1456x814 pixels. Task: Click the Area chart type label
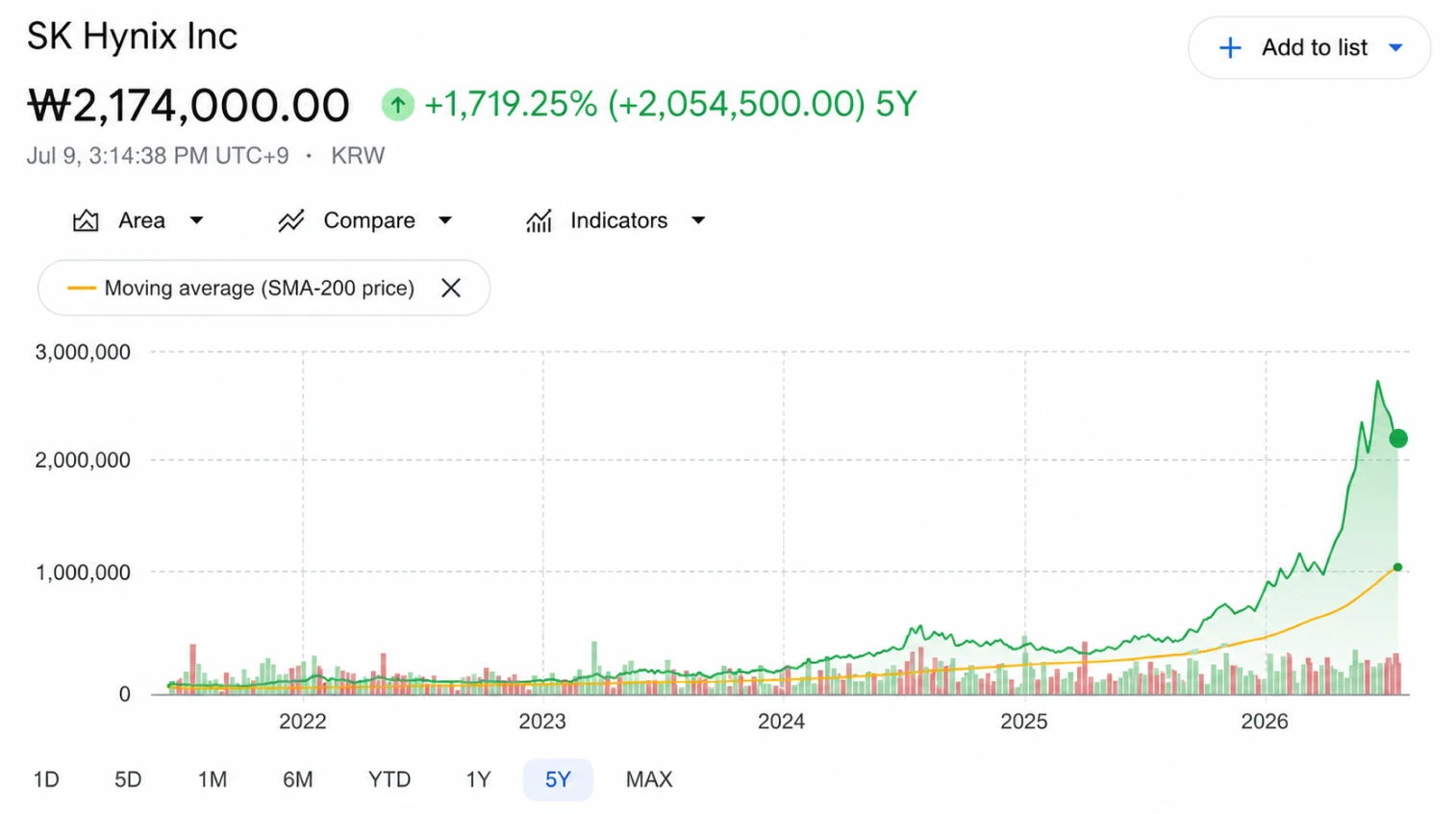[141, 220]
